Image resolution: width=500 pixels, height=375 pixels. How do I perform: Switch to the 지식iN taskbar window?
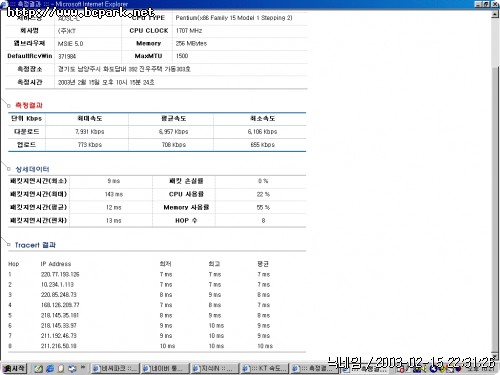click(x=215, y=368)
